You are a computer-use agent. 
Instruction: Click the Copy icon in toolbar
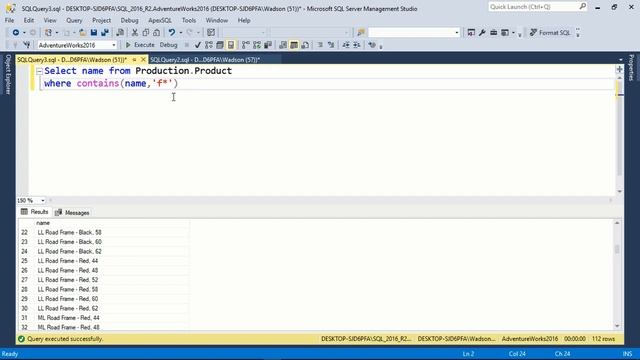click(x=145, y=33)
